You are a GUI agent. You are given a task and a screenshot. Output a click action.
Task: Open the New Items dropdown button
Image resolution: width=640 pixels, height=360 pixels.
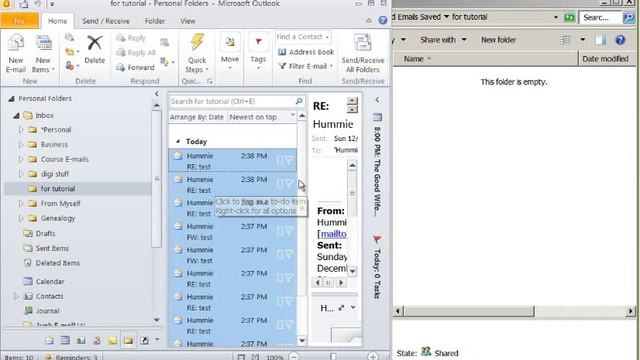tap(43, 53)
